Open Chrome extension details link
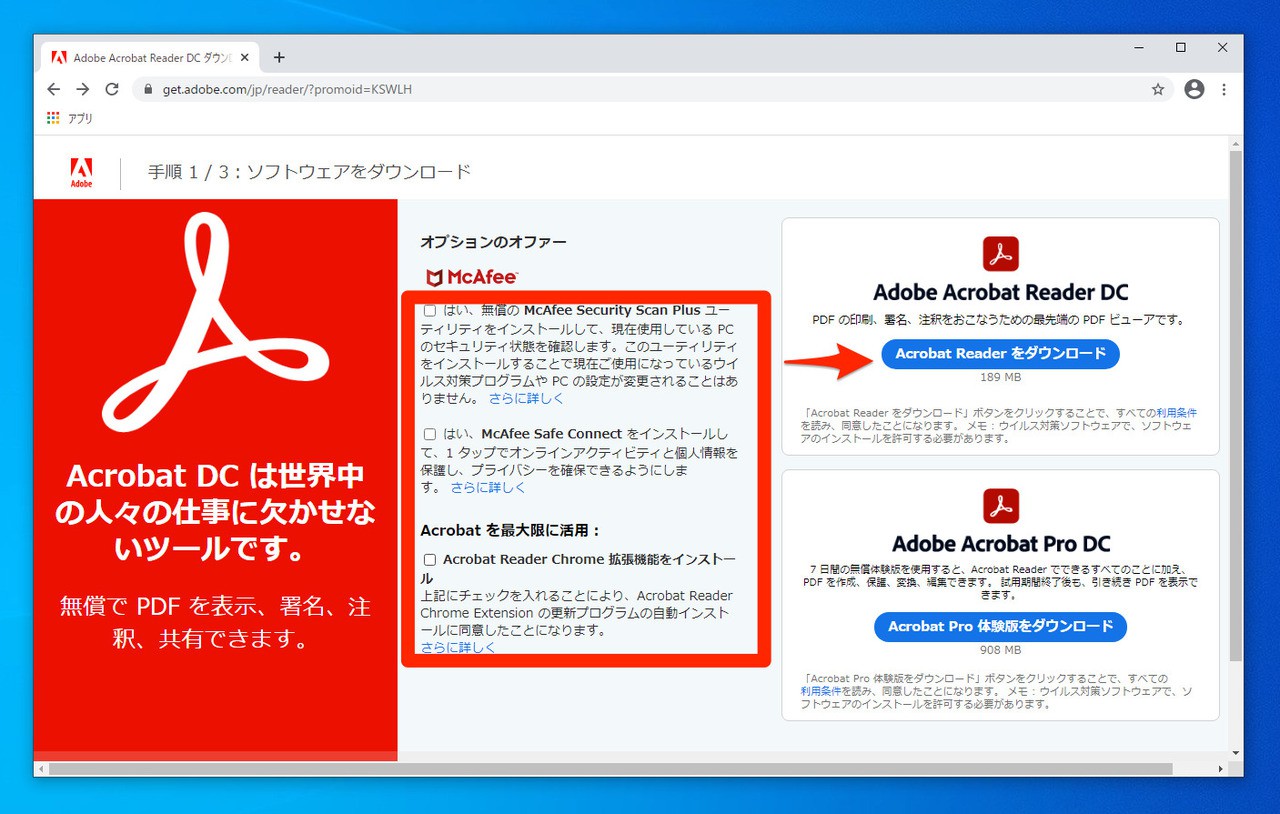Screen dimensions: 1280x814 [x=458, y=648]
